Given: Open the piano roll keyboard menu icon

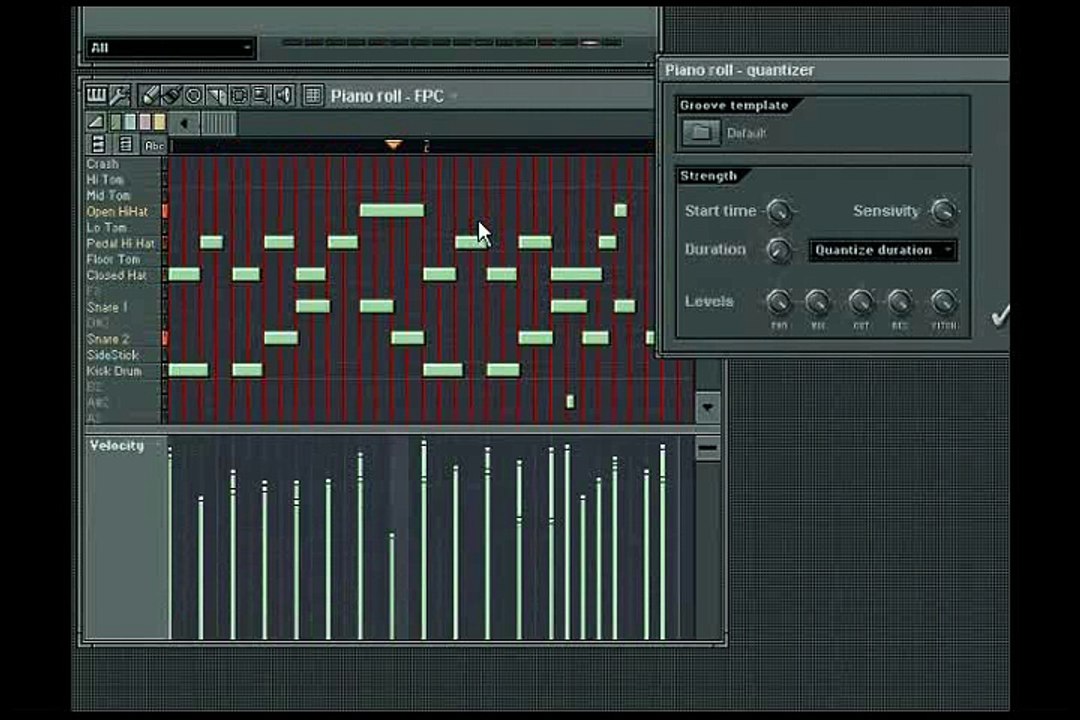Looking at the screenshot, I should [x=96, y=96].
